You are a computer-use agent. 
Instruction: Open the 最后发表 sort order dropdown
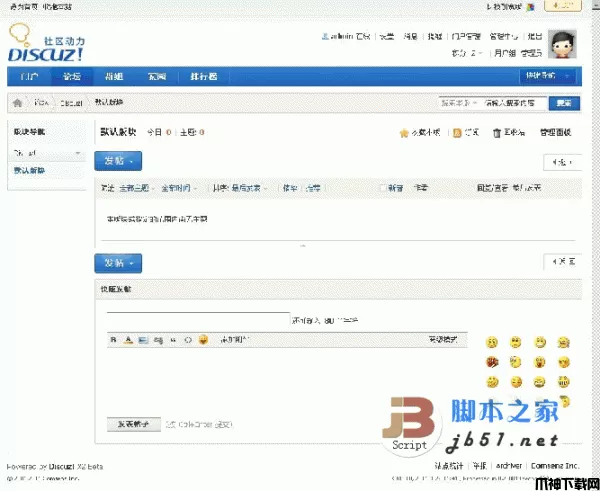click(x=247, y=187)
